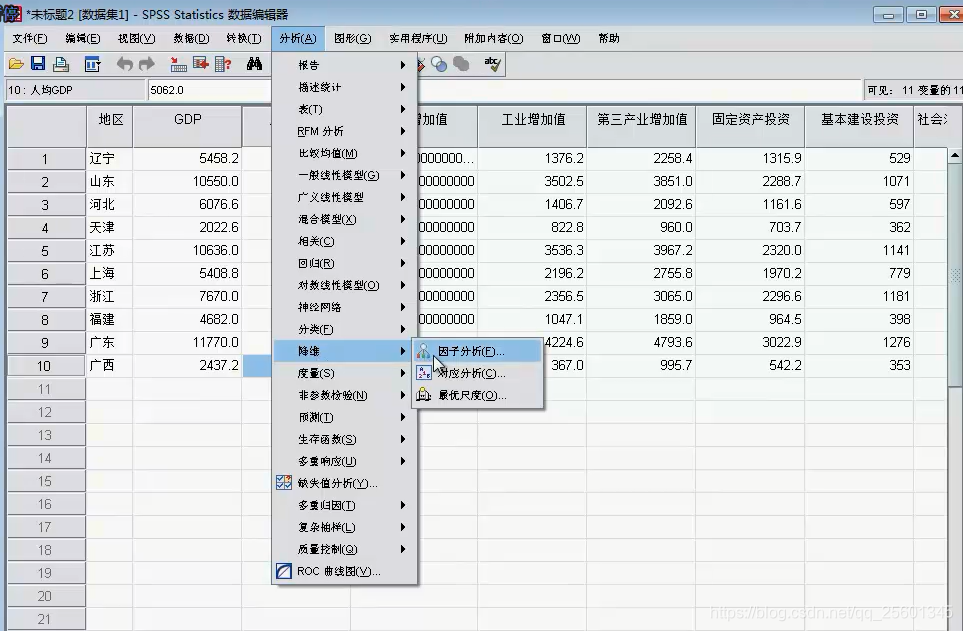Click the Print icon in toolbar
Image resolution: width=963 pixels, height=631 pixels.
60,64
